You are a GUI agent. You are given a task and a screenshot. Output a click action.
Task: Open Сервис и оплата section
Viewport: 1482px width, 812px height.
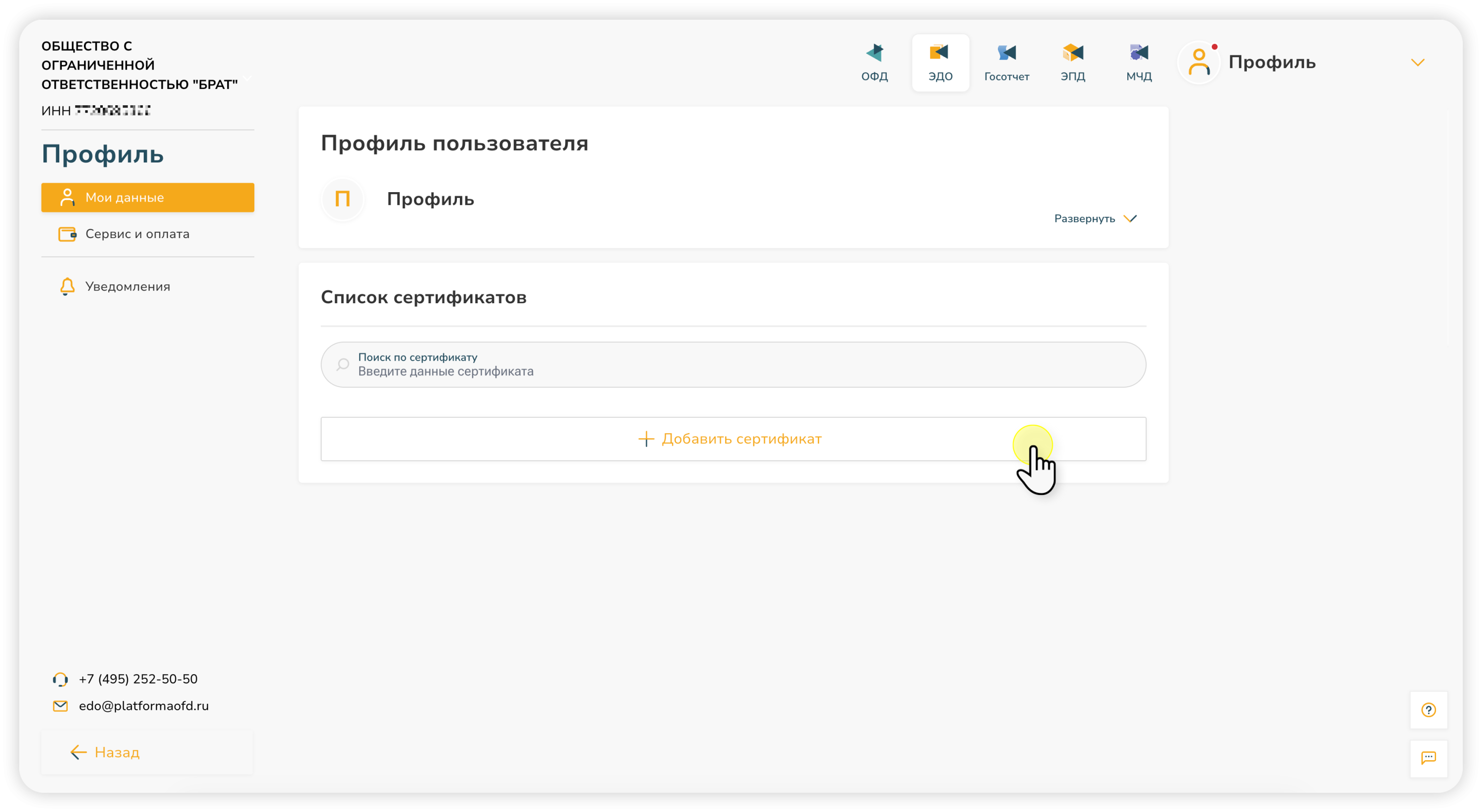point(137,234)
